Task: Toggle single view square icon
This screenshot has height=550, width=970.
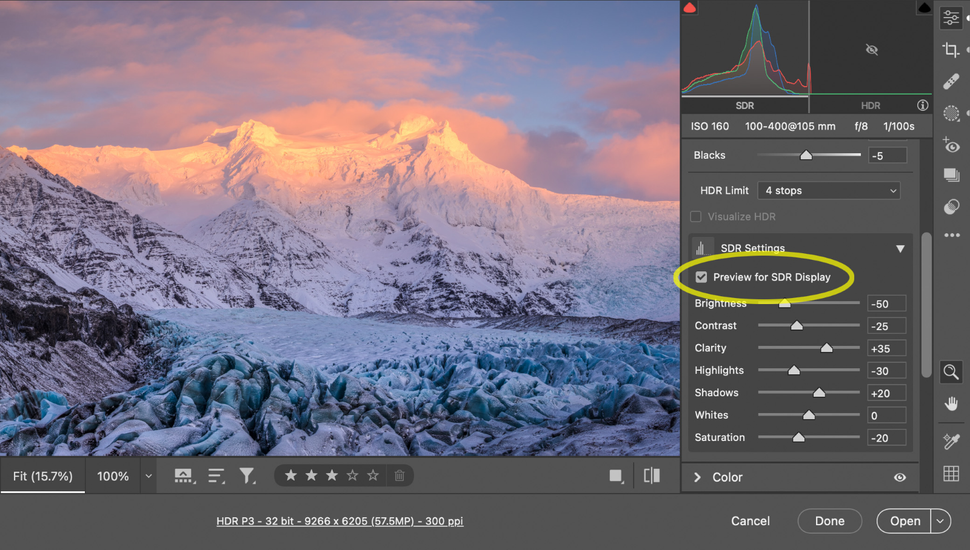Action: pos(616,476)
